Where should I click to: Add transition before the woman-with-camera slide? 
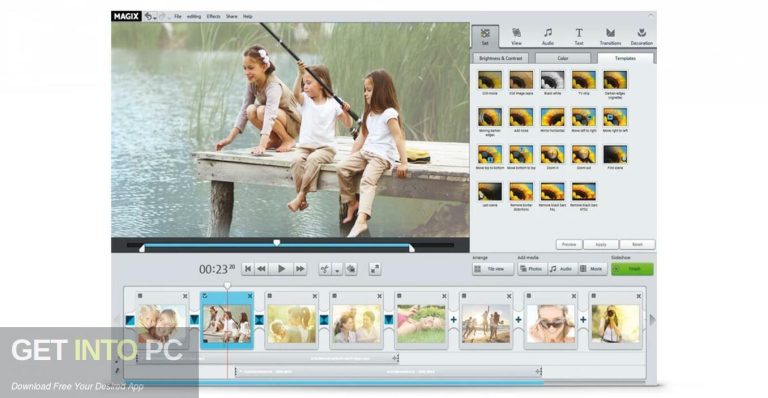[x=583, y=320]
